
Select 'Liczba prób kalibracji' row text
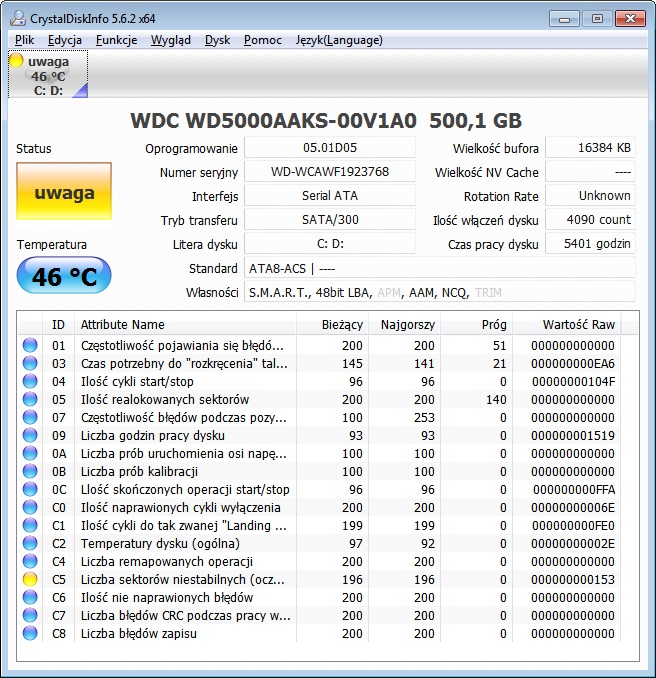click(139, 471)
